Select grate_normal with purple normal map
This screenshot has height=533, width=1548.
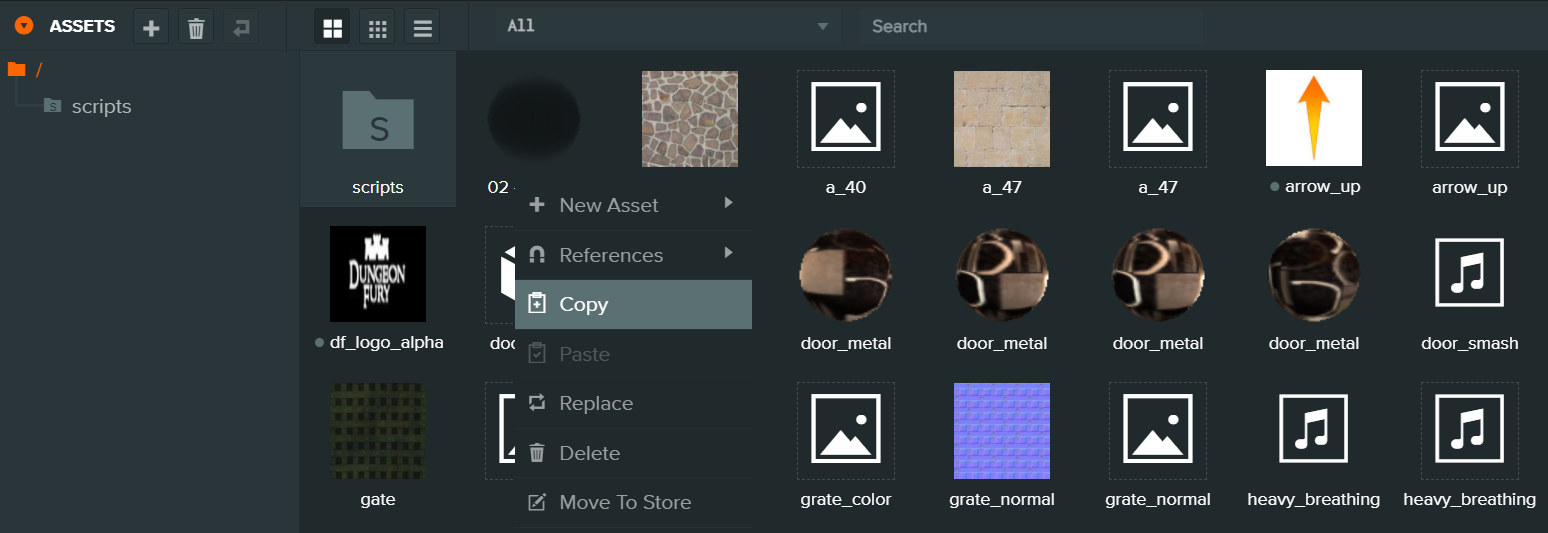point(1002,442)
